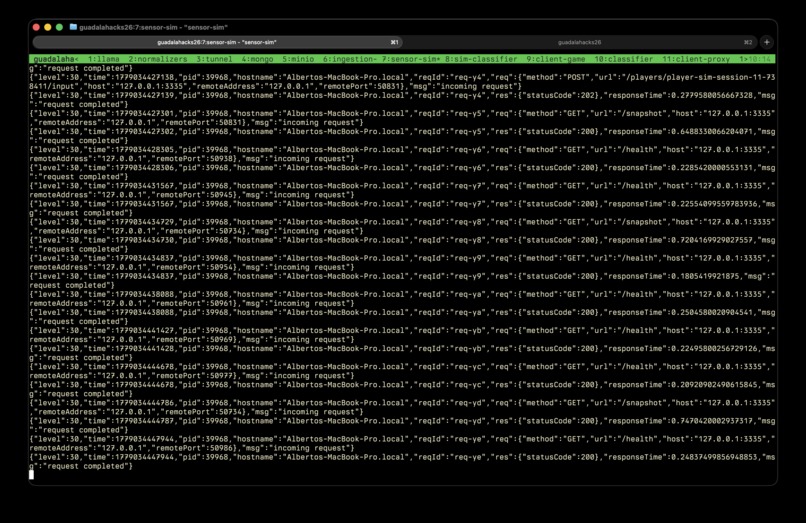Close the terminal window with red button
This screenshot has height=523, width=806.
(36, 27)
